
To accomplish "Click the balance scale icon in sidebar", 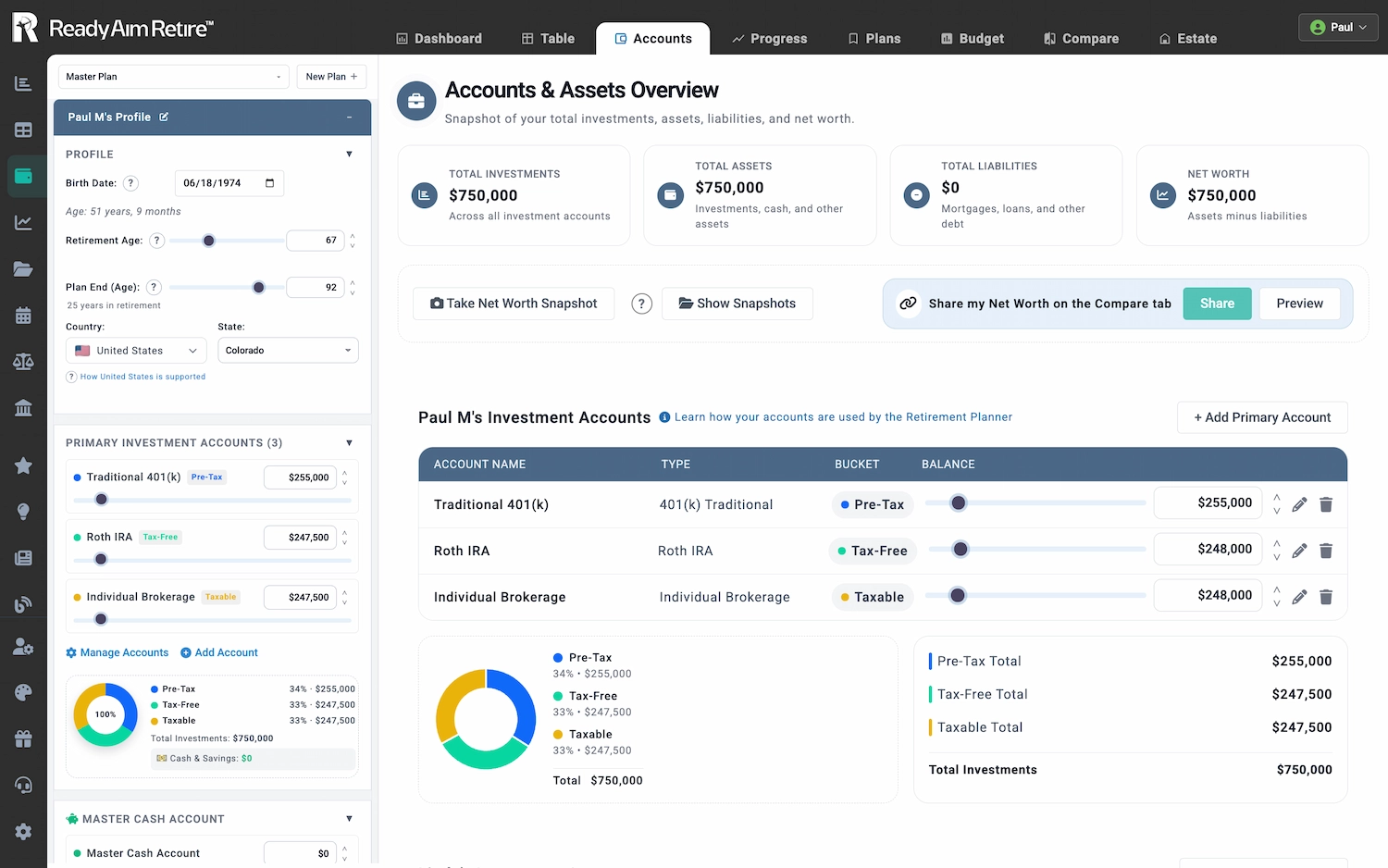I will click(23, 362).
